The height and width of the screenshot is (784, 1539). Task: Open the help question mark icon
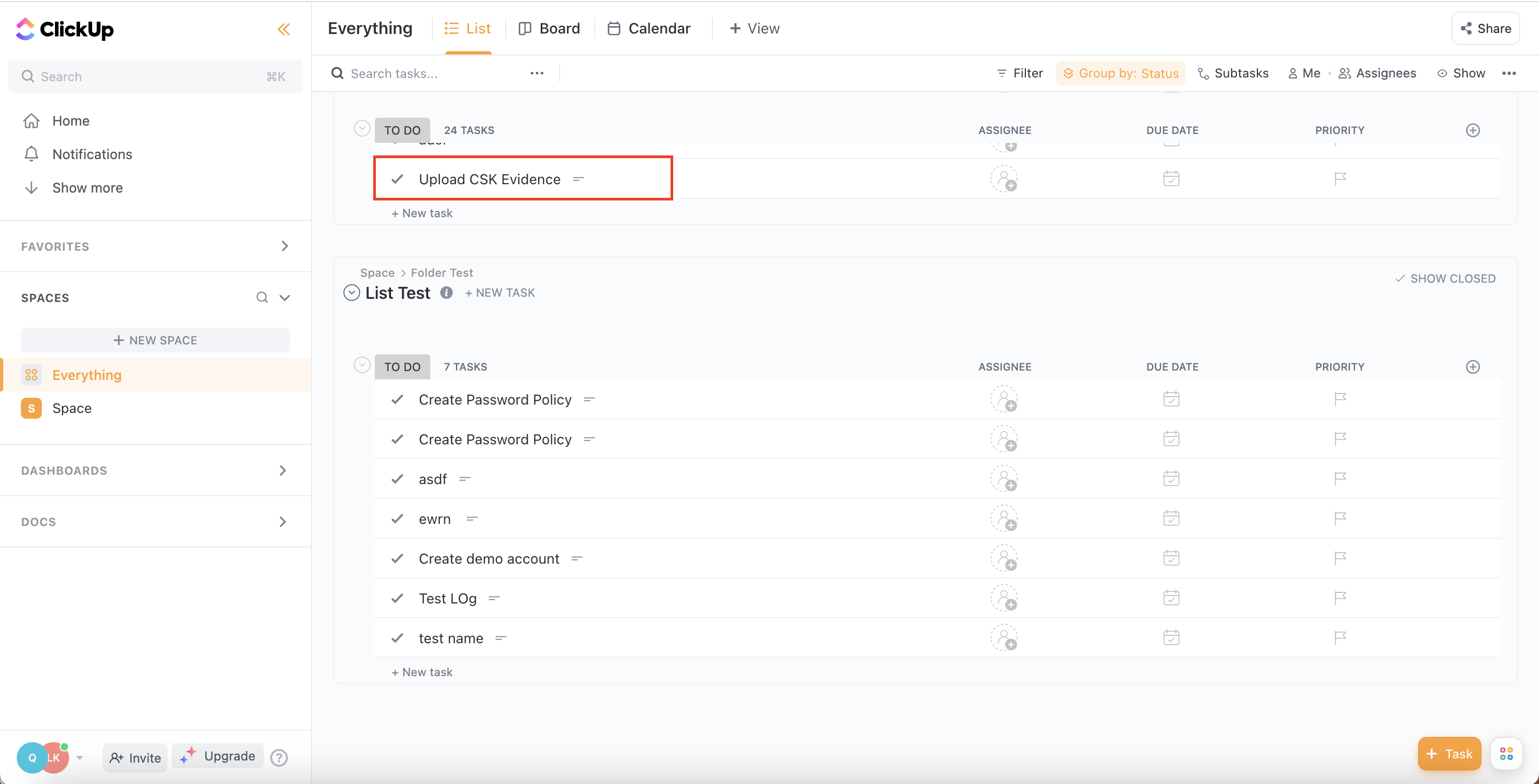[x=279, y=757]
